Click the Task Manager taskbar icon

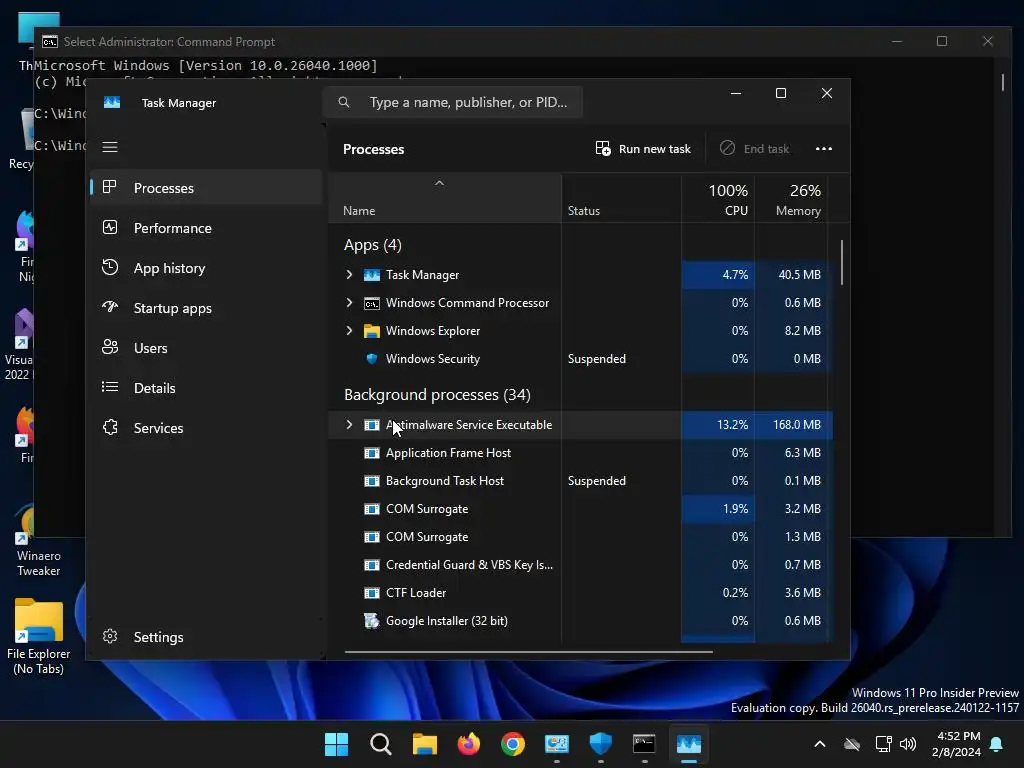coord(688,744)
